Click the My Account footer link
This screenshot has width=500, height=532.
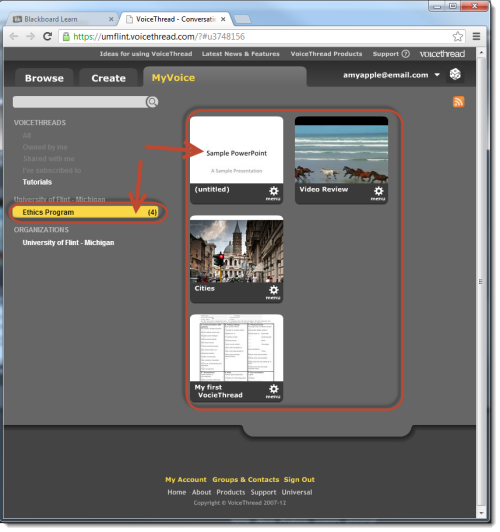pos(186,480)
